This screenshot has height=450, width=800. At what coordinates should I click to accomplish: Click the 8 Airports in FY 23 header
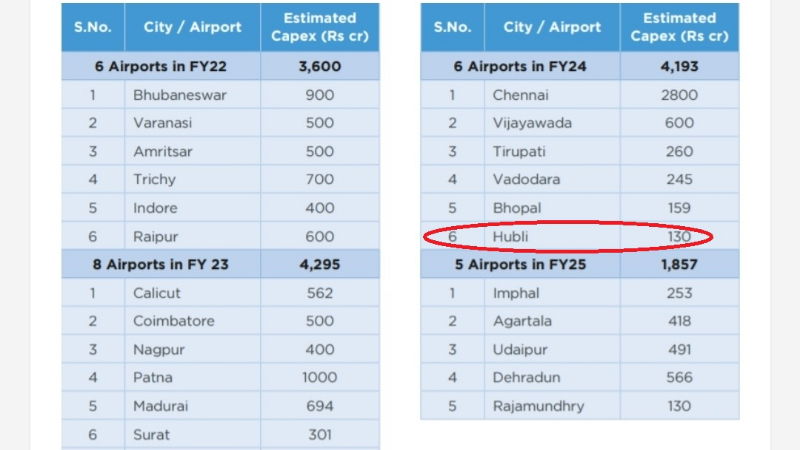161,264
